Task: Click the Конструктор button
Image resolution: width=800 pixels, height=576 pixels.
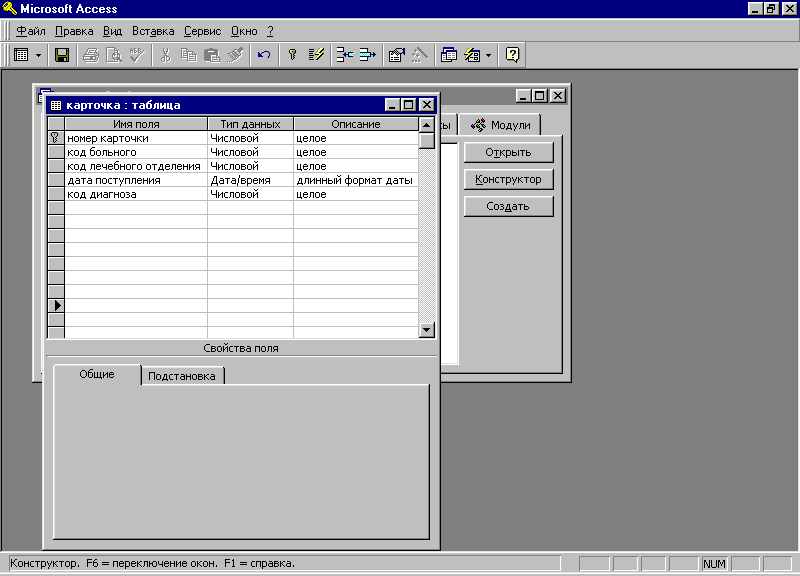Action: tap(508, 179)
